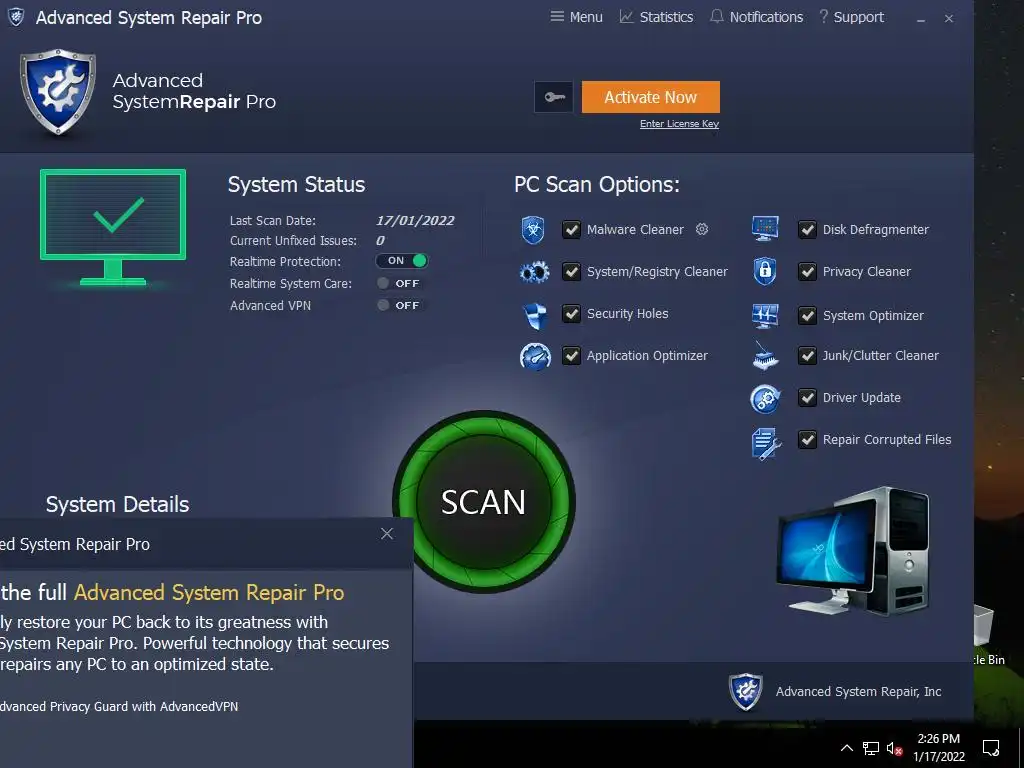Click the small shield icon in title bar
1024x768 pixels.
point(16,17)
